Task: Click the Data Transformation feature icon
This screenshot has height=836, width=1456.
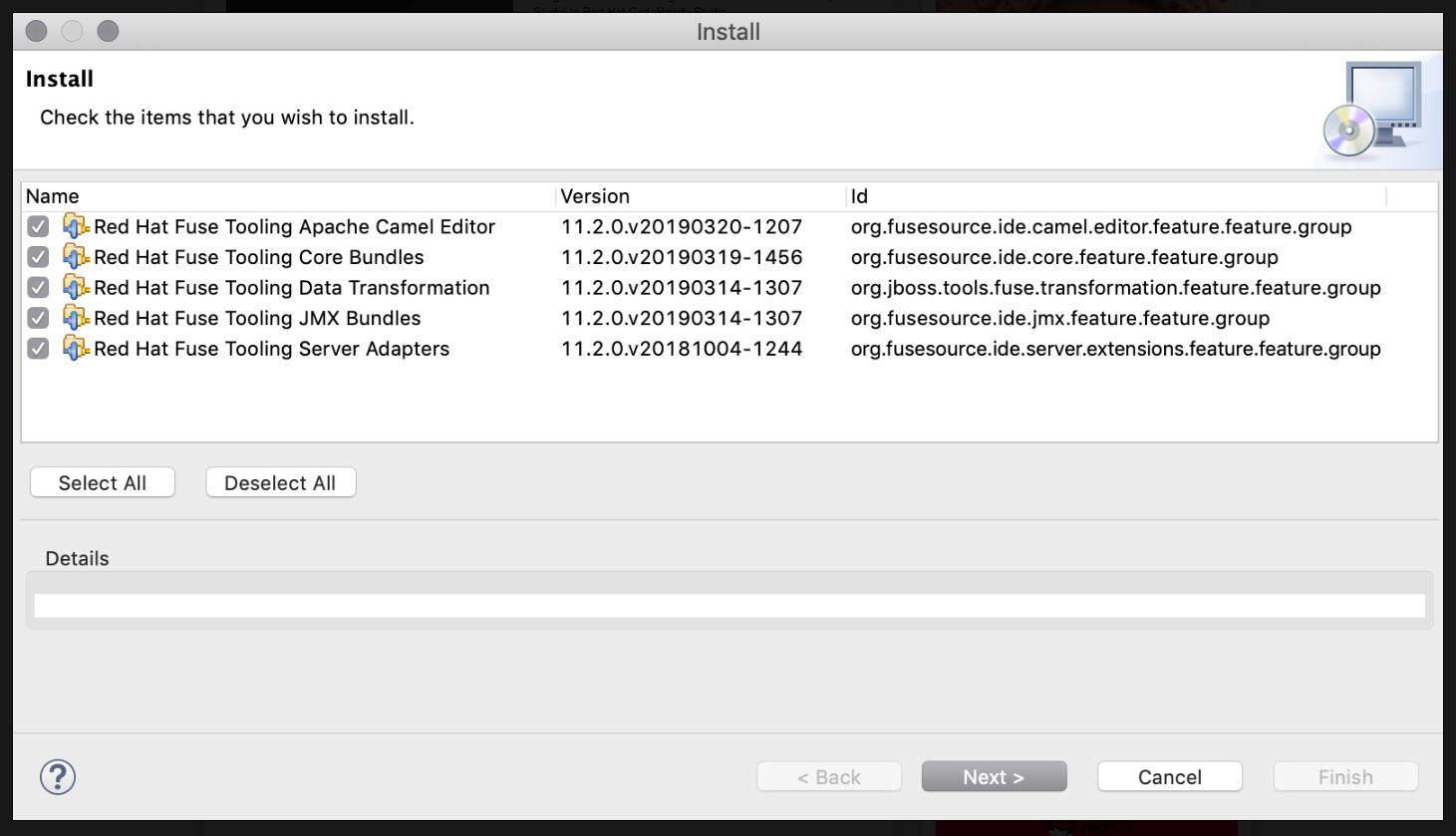Action: pyautogui.click(x=76, y=288)
